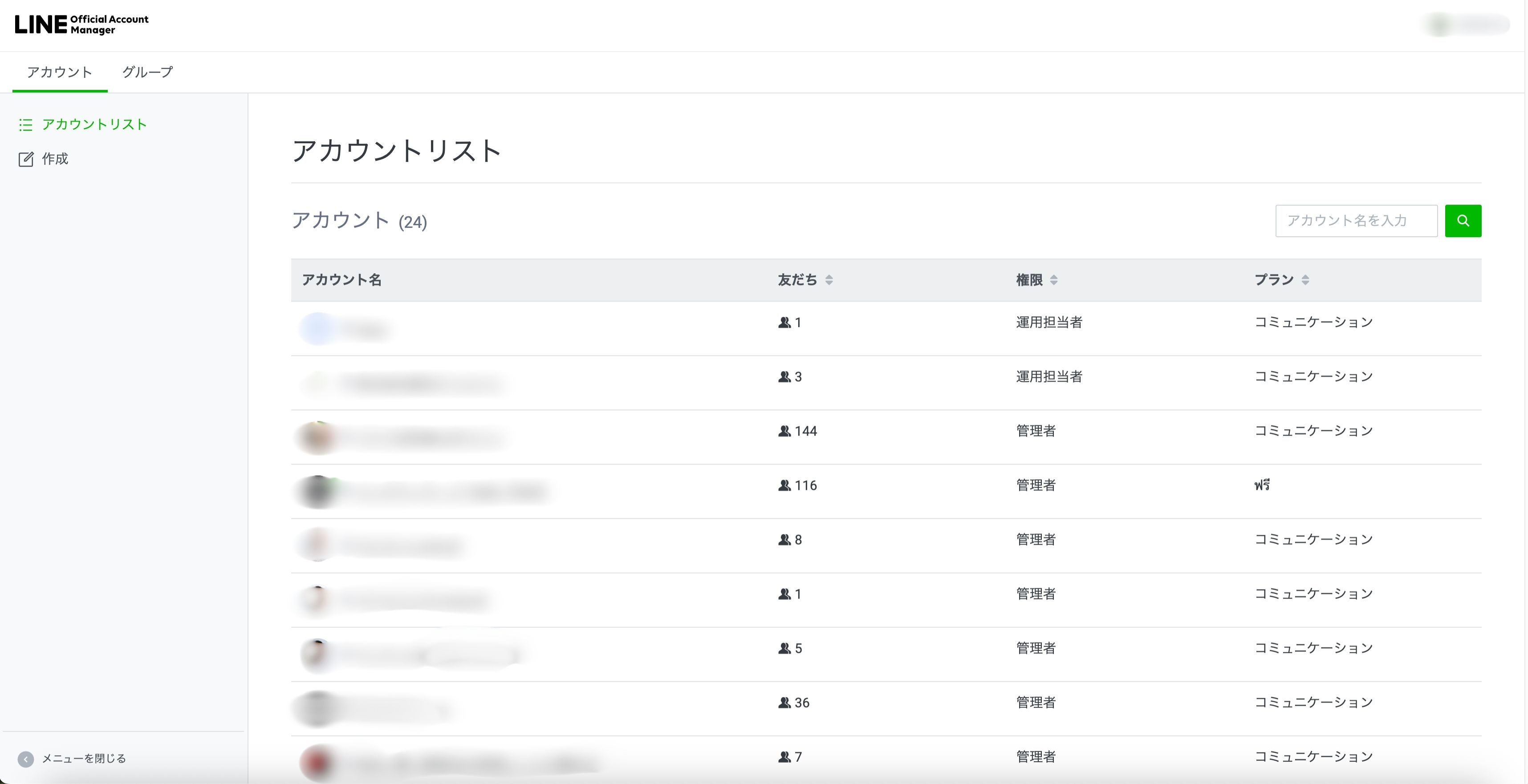Sort by 友だち column arrows
The height and width of the screenshot is (784, 1528).
pos(829,280)
